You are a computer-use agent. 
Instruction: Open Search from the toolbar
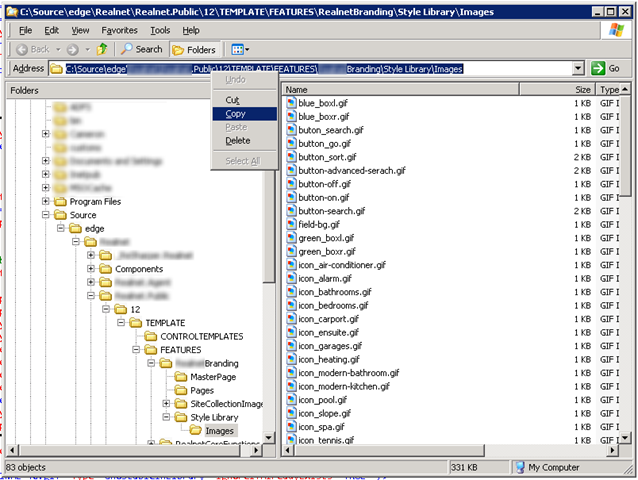tap(142, 49)
